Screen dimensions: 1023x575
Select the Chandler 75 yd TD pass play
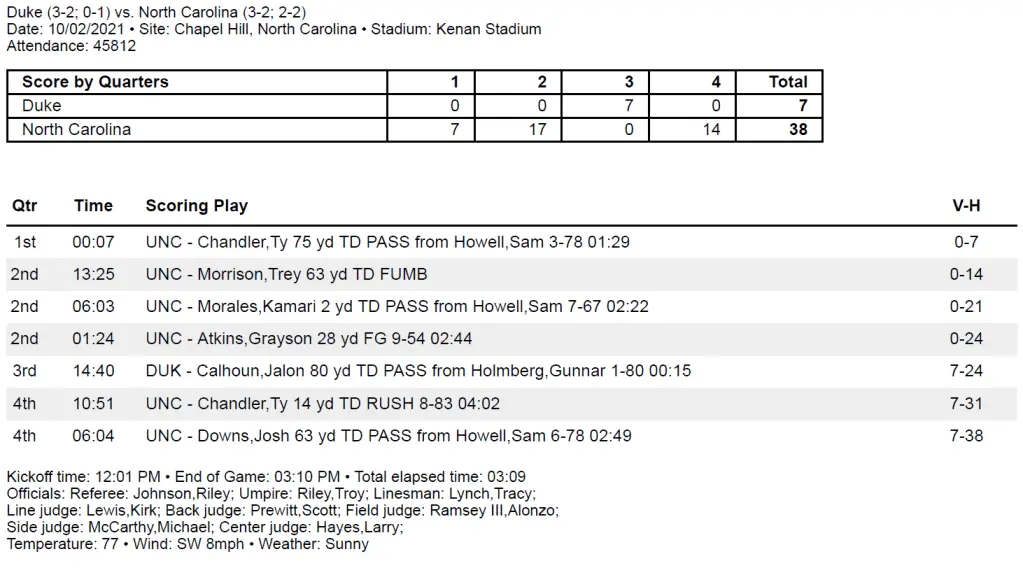(x=387, y=242)
